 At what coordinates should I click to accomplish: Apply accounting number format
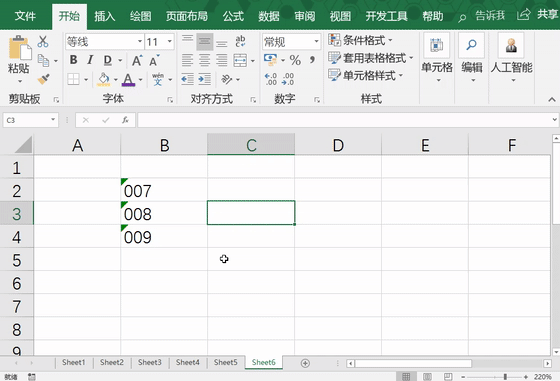click(x=270, y=60)
